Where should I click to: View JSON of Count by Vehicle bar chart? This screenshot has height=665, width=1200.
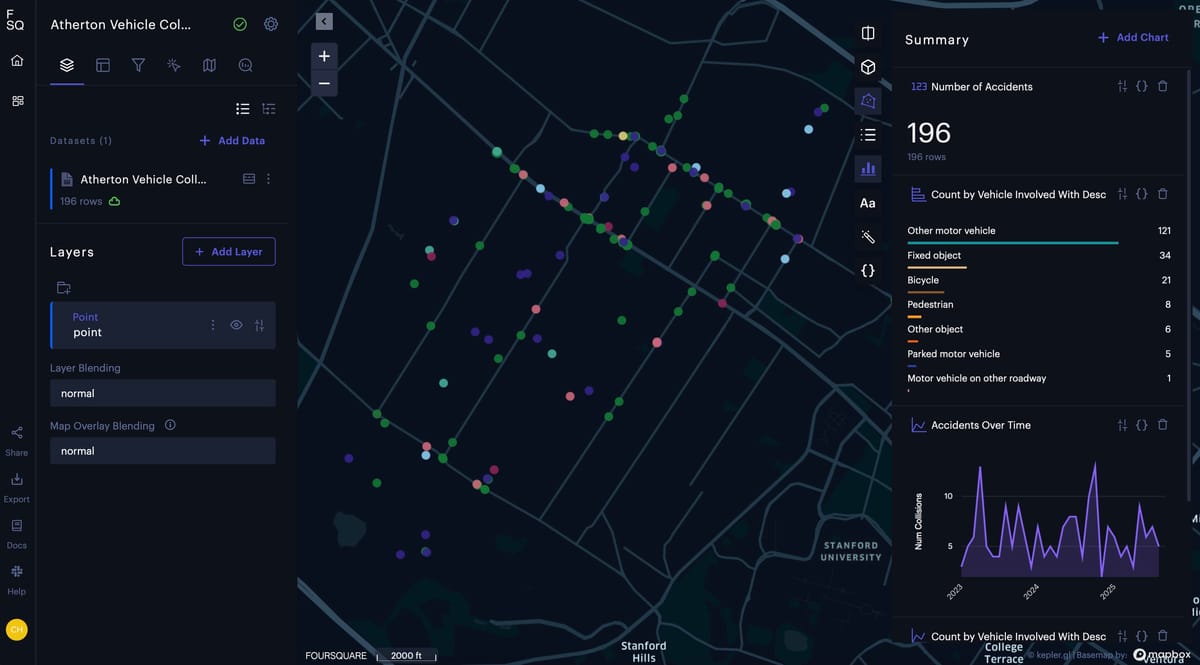1142,194
